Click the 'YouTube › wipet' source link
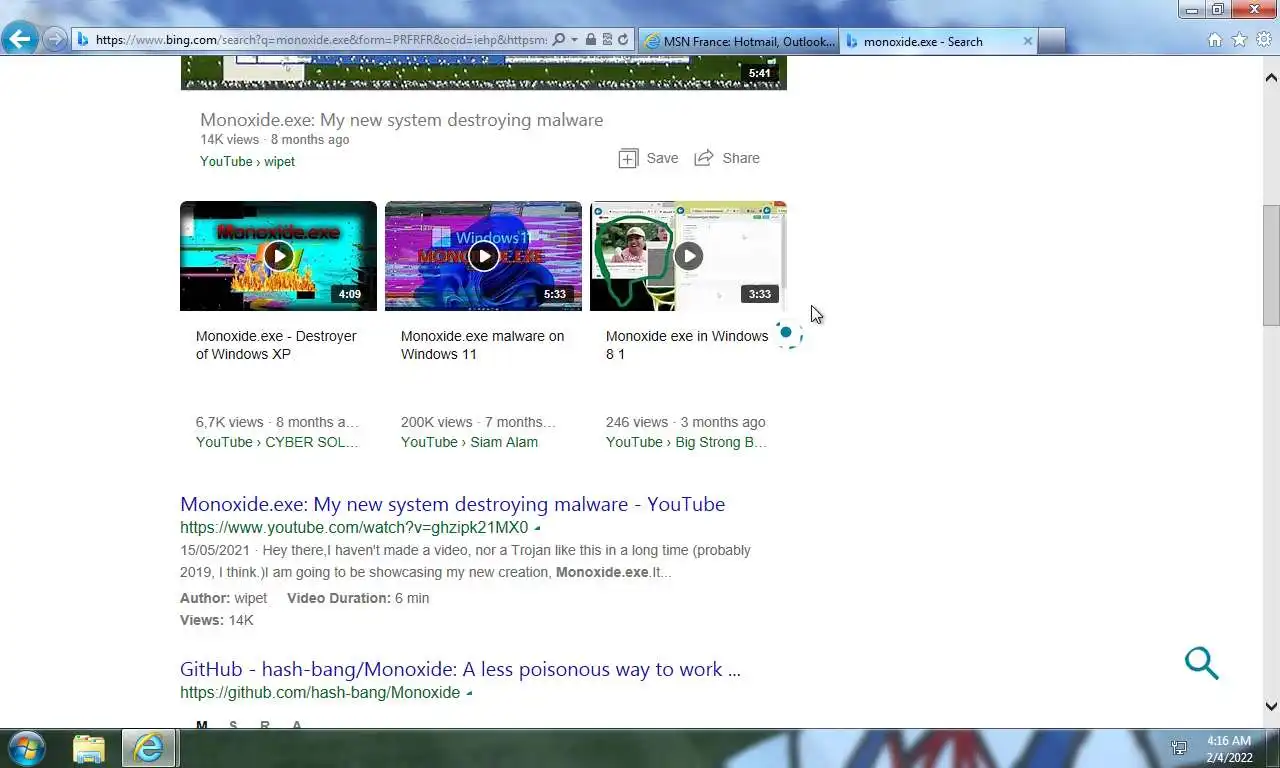 pyautogui.click(x=247, y=161)
